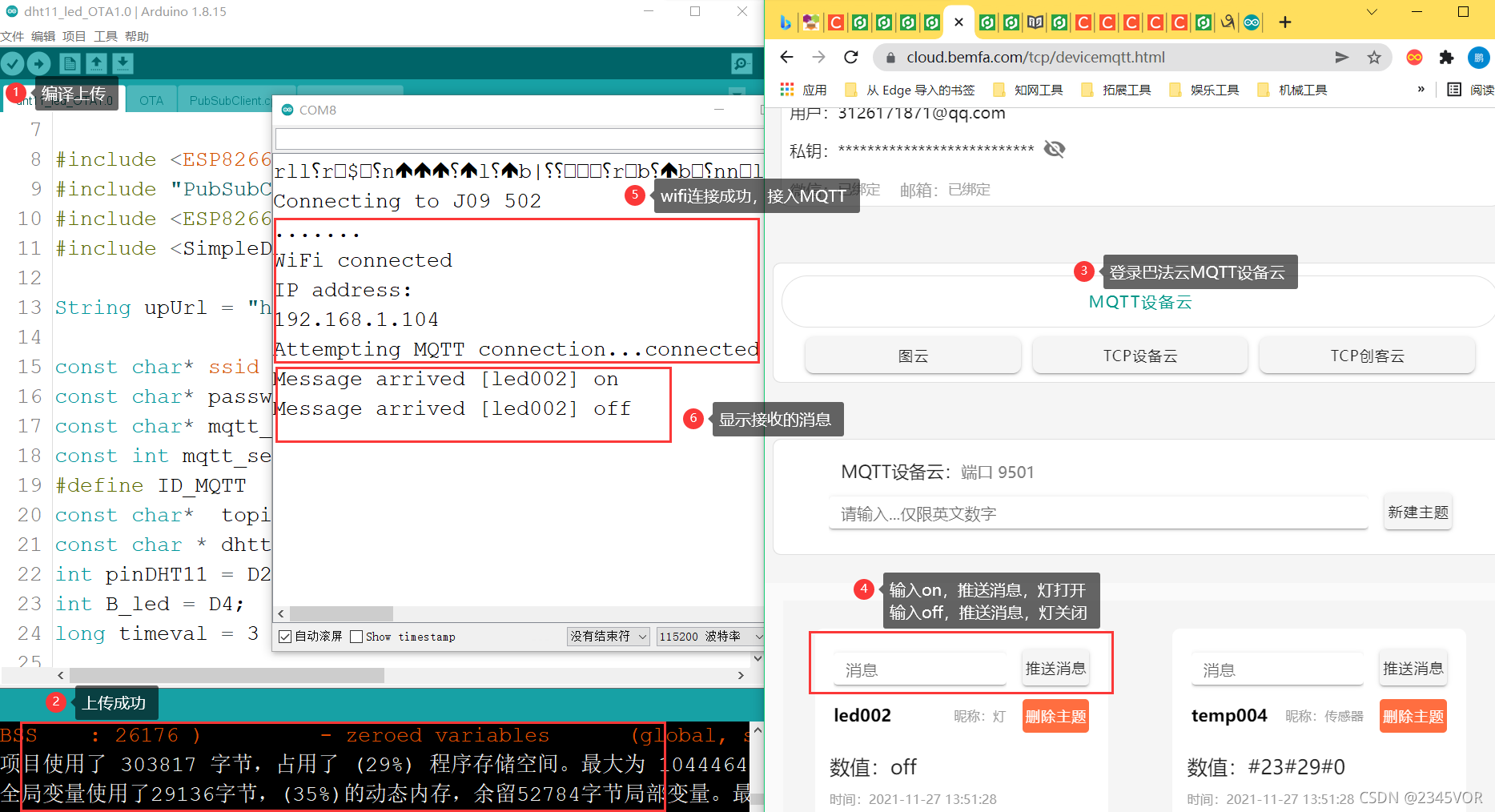Open the red infinity extension icon
Image resolution: width=1495 pixels, height=812 pixels.
click(1415, 57)
